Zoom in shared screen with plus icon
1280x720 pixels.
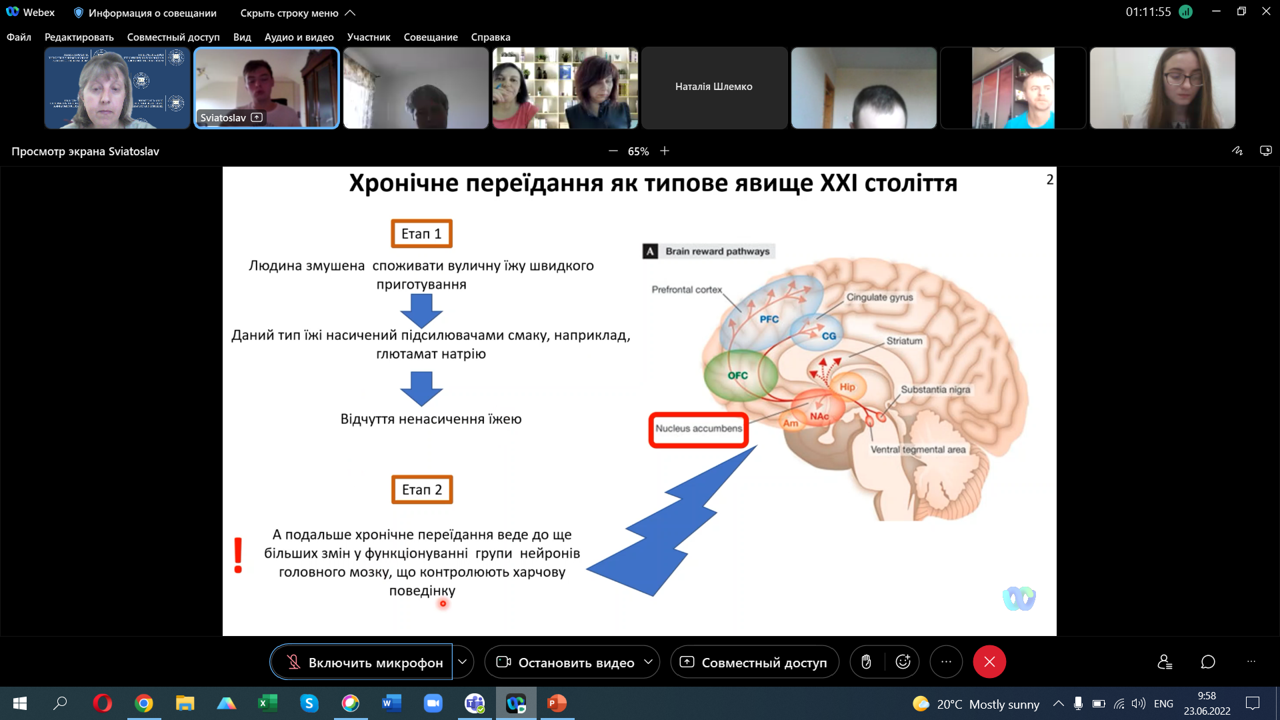[664, 151]
